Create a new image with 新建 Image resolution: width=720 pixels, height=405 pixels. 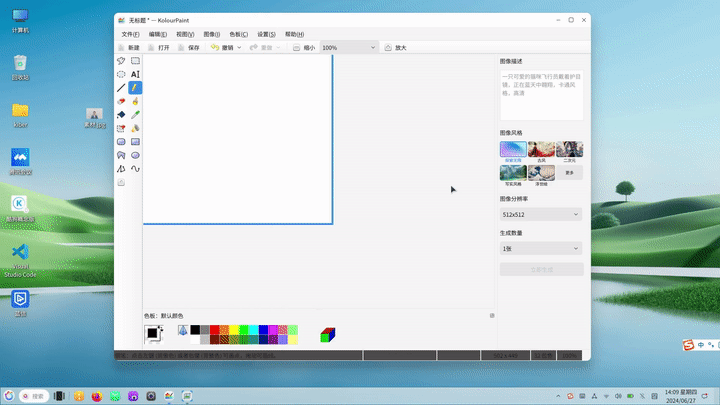coord(129,48)
